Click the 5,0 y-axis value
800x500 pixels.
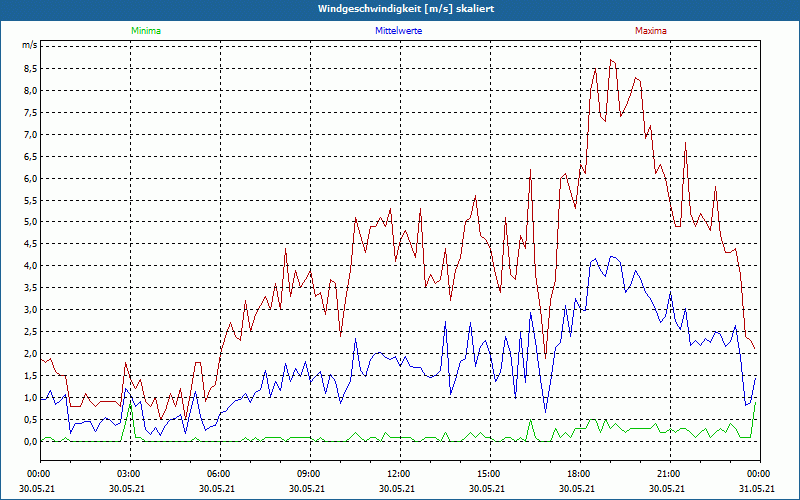point(30,222)
